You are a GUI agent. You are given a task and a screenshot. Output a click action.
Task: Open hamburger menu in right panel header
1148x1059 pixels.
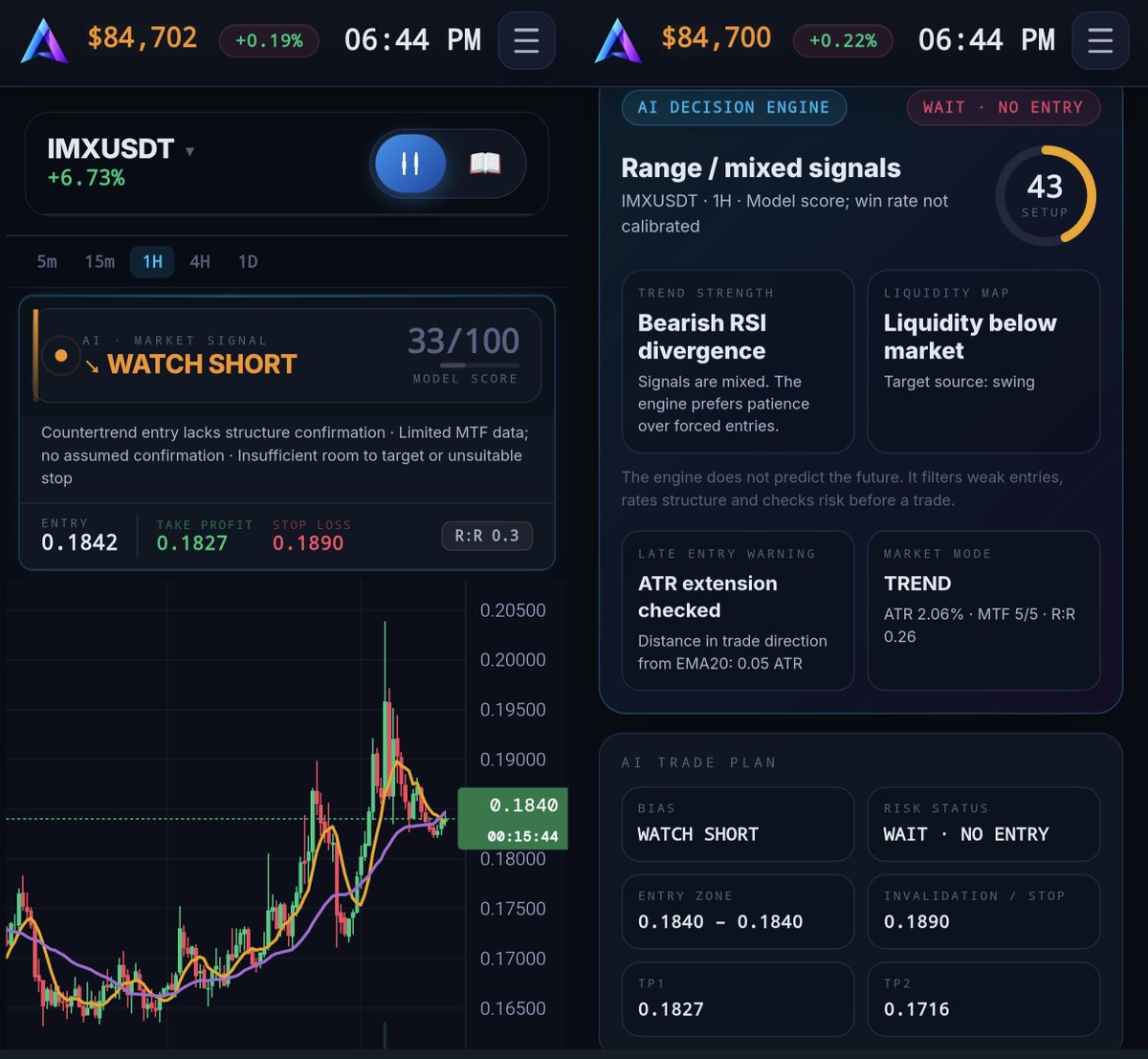coord(1100,40)
